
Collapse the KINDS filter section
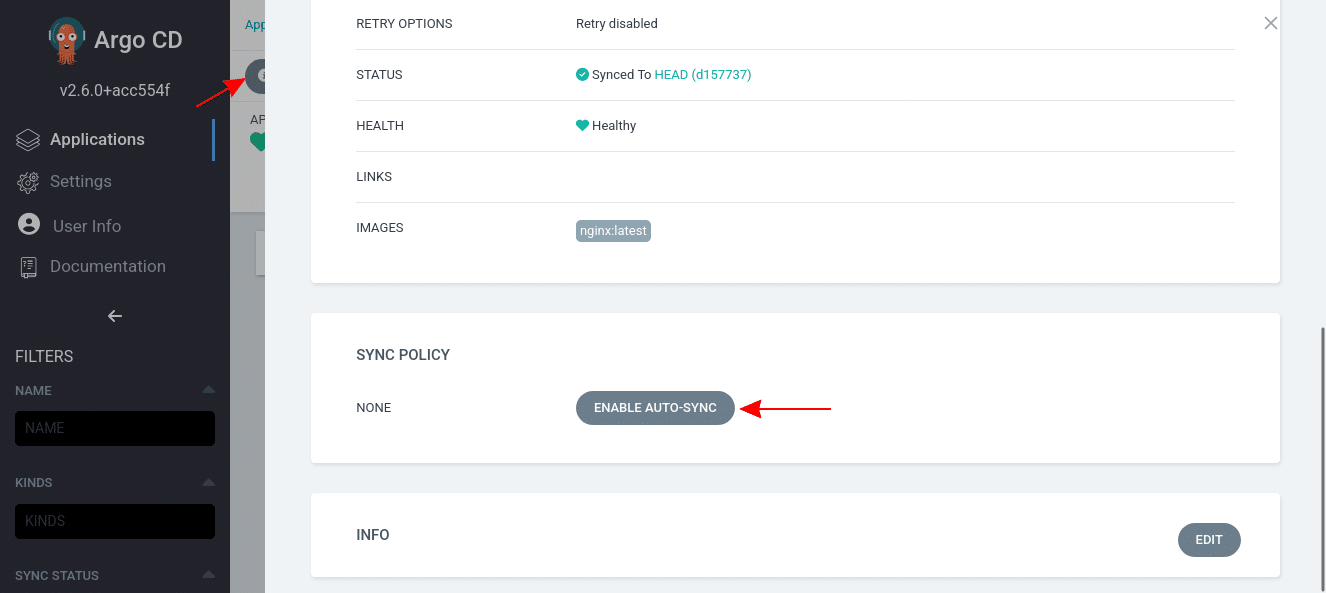[208, 482]
